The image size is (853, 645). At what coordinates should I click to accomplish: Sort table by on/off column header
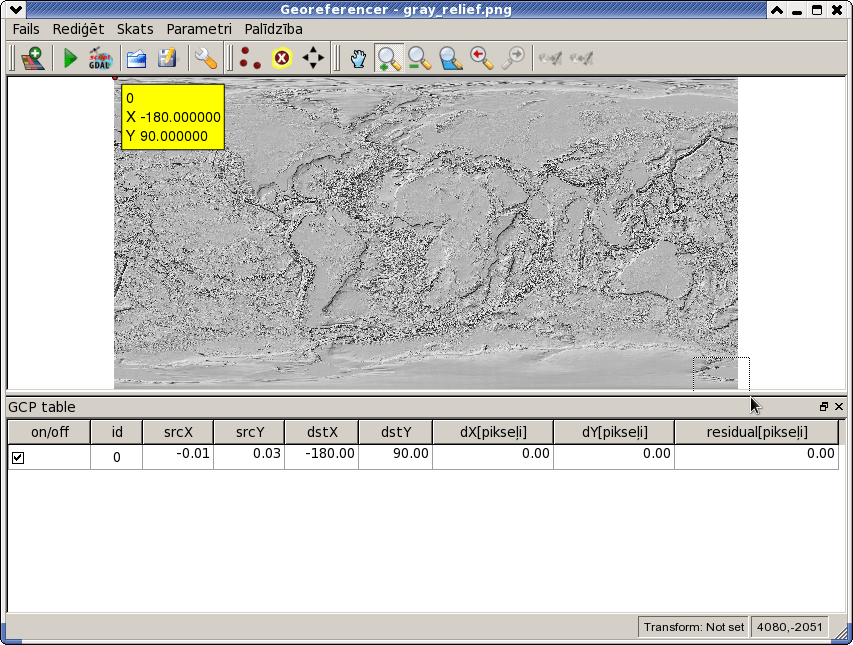click(50, 432)
